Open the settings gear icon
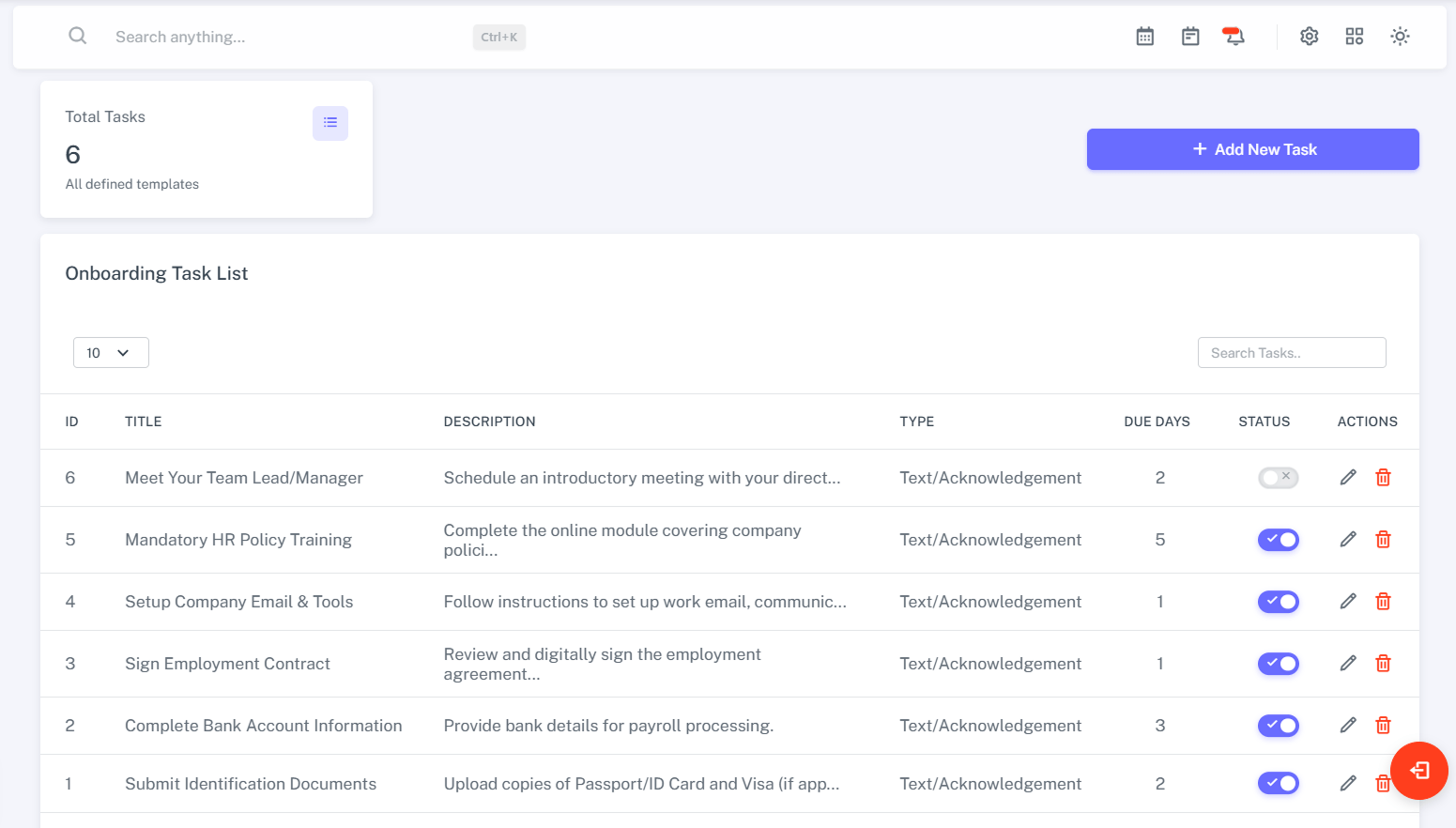Screen dimensions: 1456x828 (x=1309, y=37)
